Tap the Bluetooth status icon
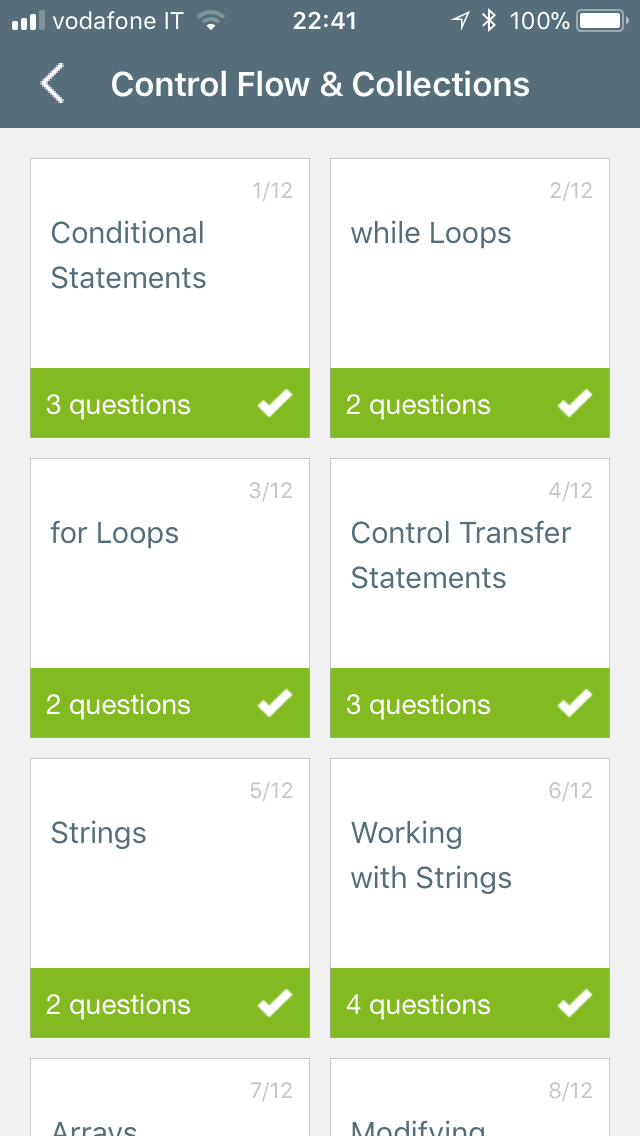Viewport: 640px width, 1136px height. (x=488, y=21)
